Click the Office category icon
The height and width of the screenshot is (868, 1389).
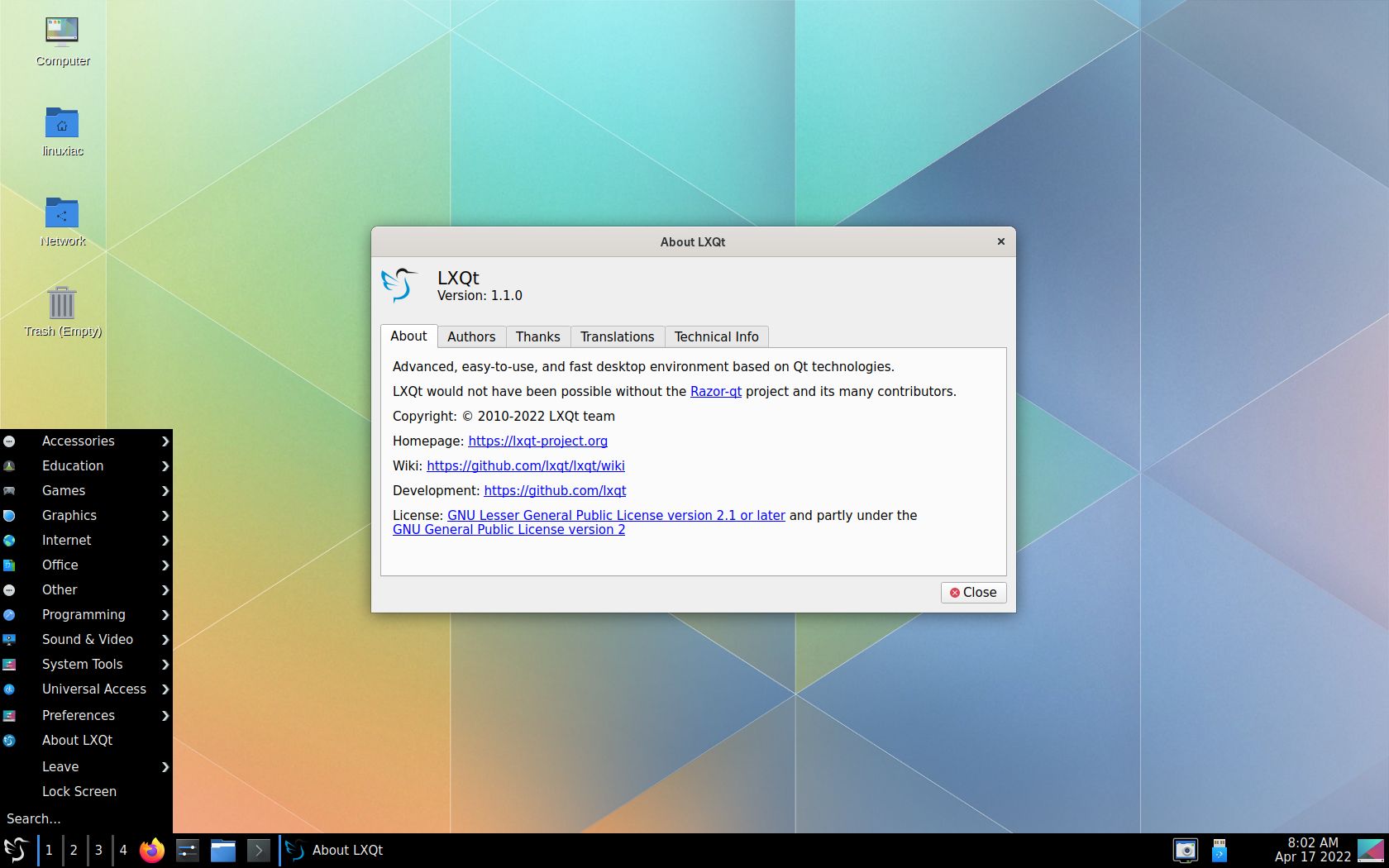(x=9, y=565)
